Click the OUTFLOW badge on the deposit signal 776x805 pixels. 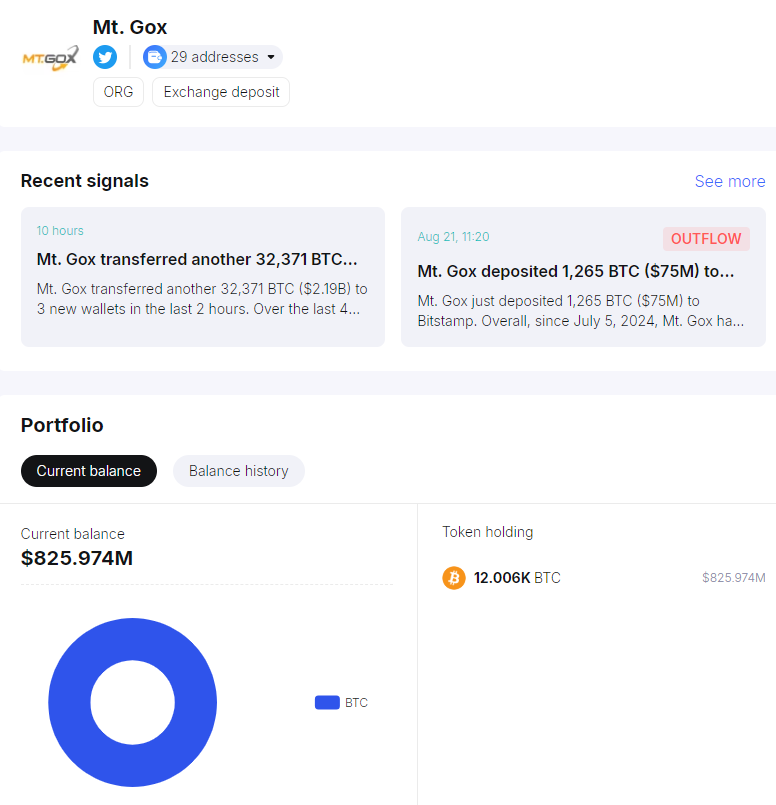coord(706,238)
